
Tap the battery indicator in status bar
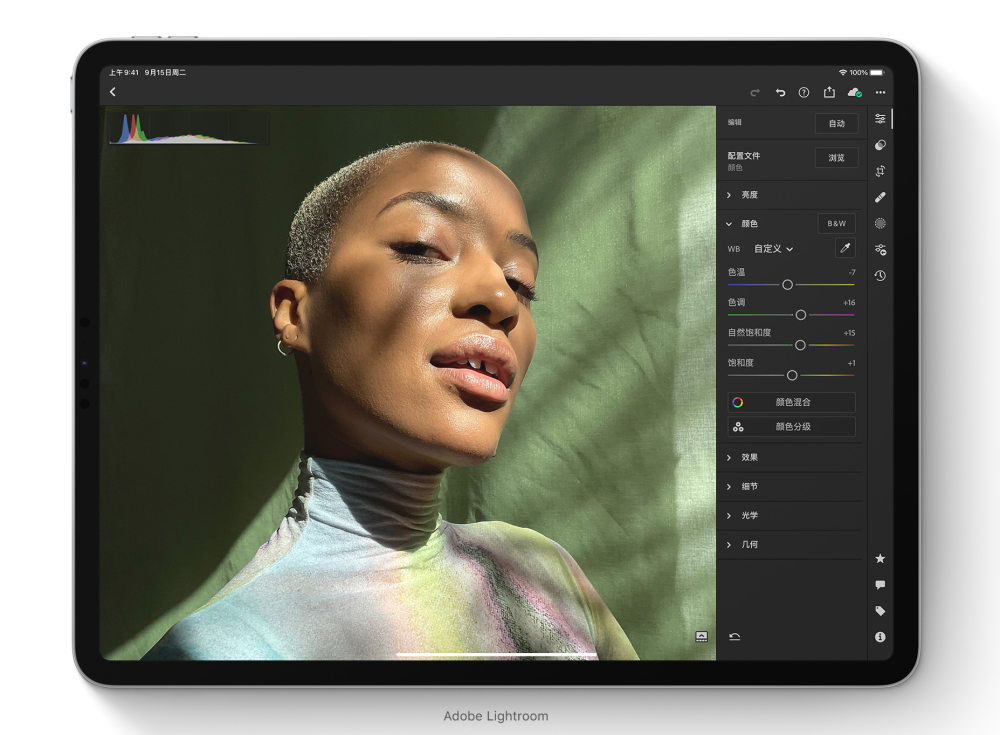(x=877, y=73)
